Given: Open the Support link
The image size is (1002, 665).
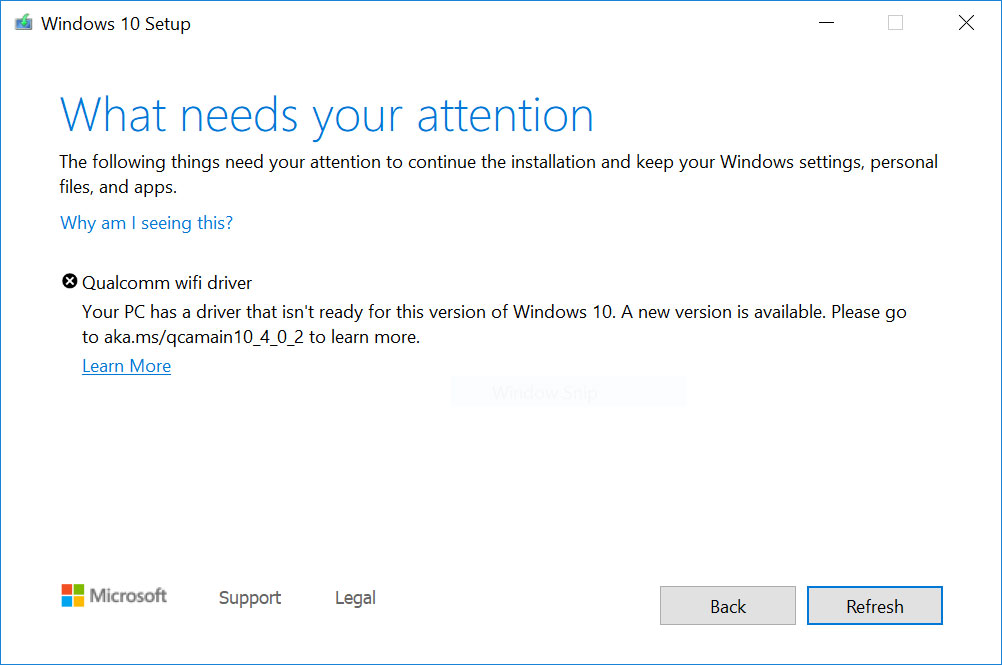Looking at the screenshot, I should pyautogui.click(x=250, y=598).
